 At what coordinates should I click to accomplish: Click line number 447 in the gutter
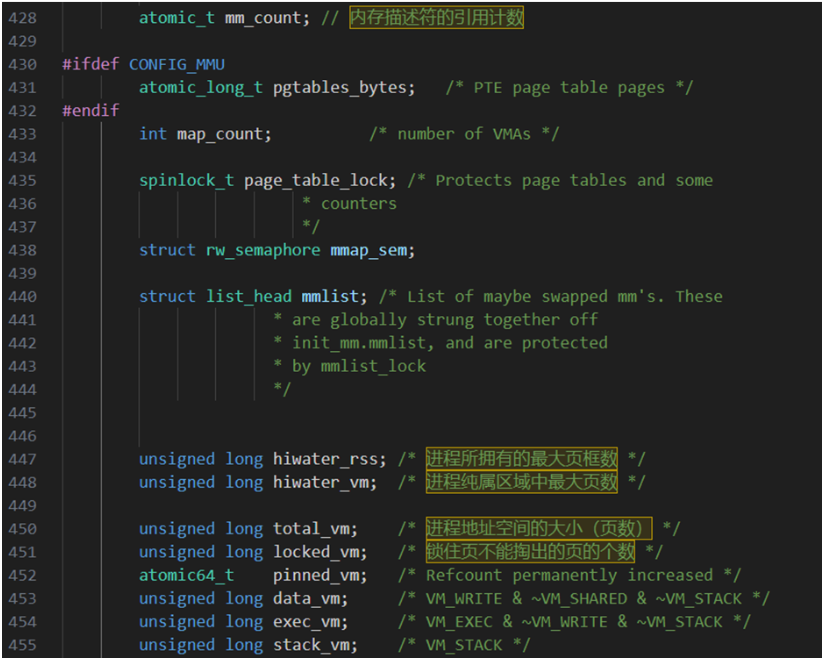click(23, 459)
